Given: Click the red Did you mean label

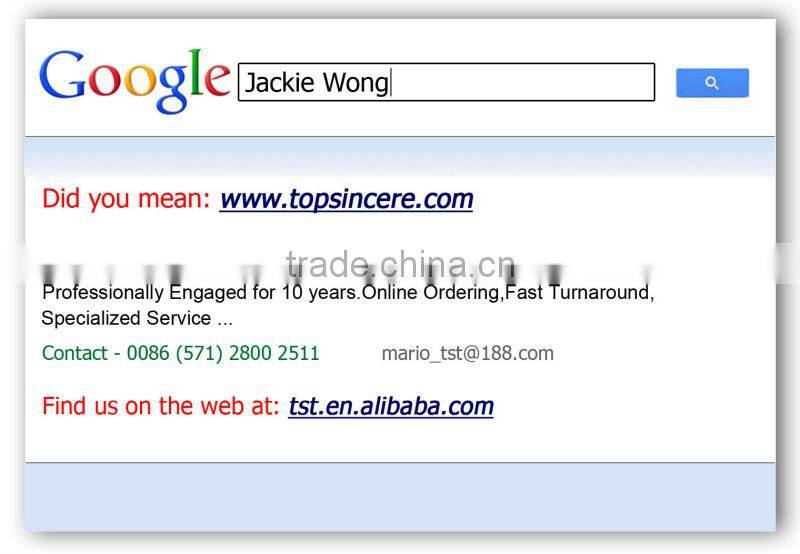Looking at the screenshot, I should click(126, 198).
